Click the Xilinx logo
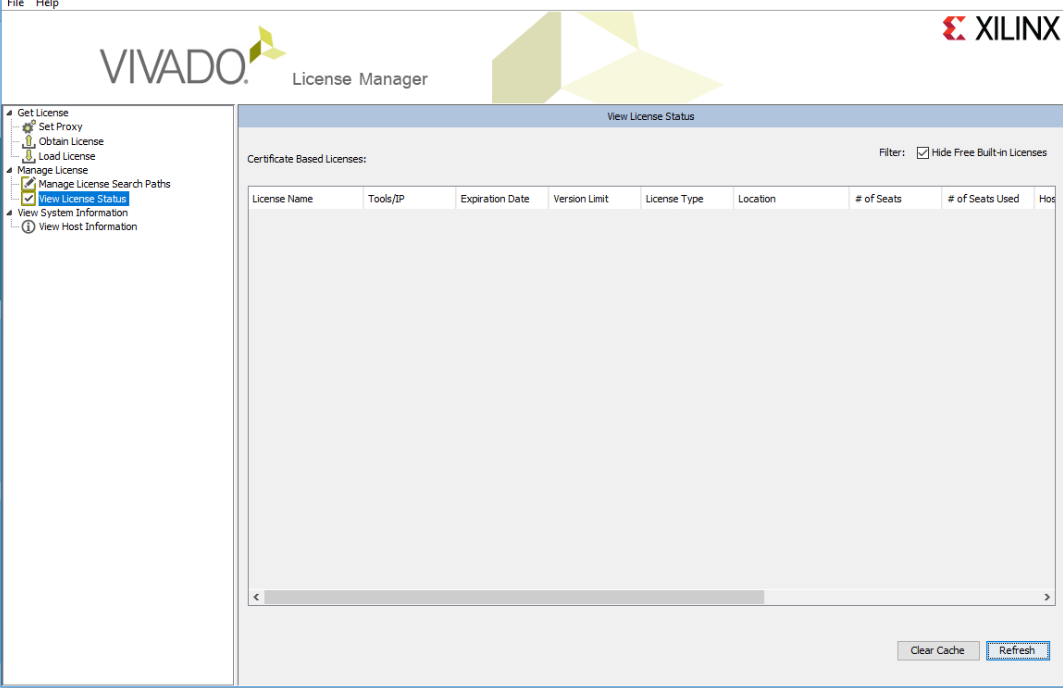This screenshot has width=1063, height=688. [999, 29]
